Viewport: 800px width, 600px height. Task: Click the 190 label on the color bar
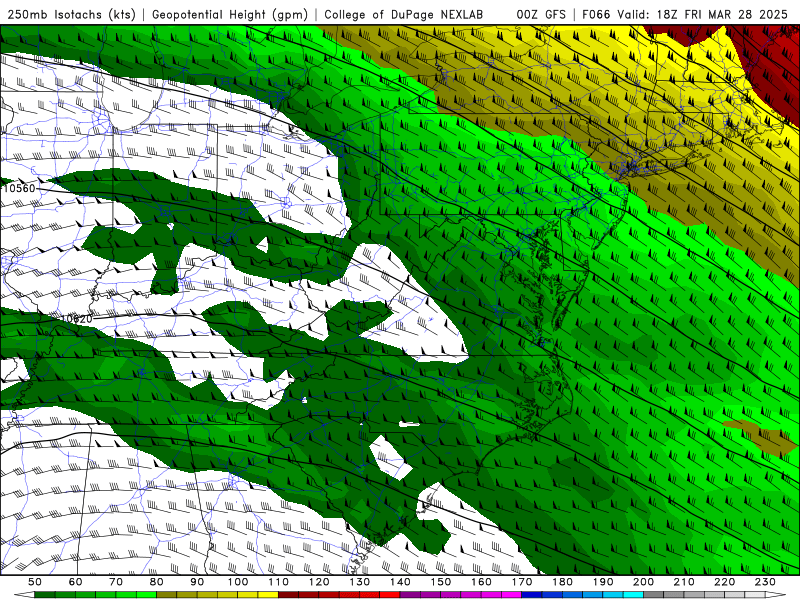pyautogui.click(x=603, y=582)
